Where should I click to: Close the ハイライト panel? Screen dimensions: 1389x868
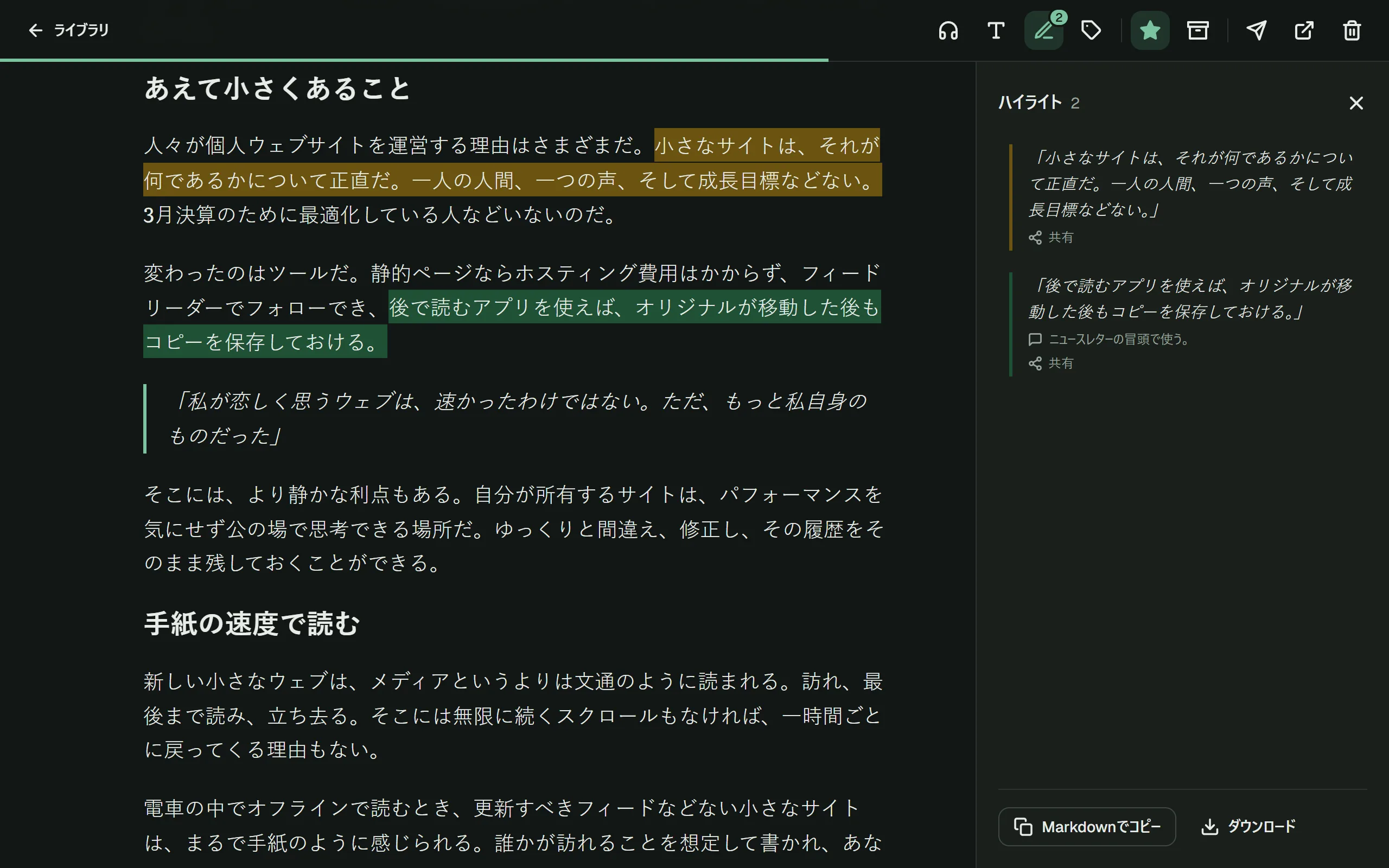1356,103
